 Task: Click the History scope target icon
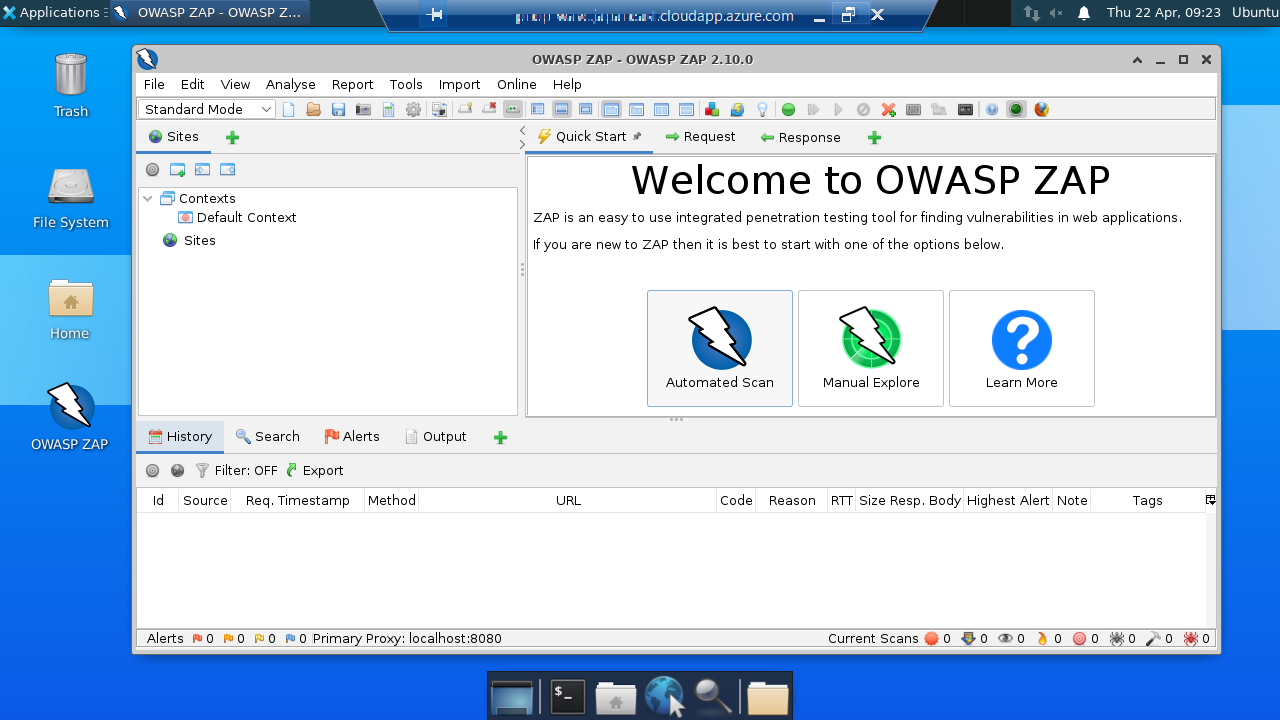pos(152,471)
